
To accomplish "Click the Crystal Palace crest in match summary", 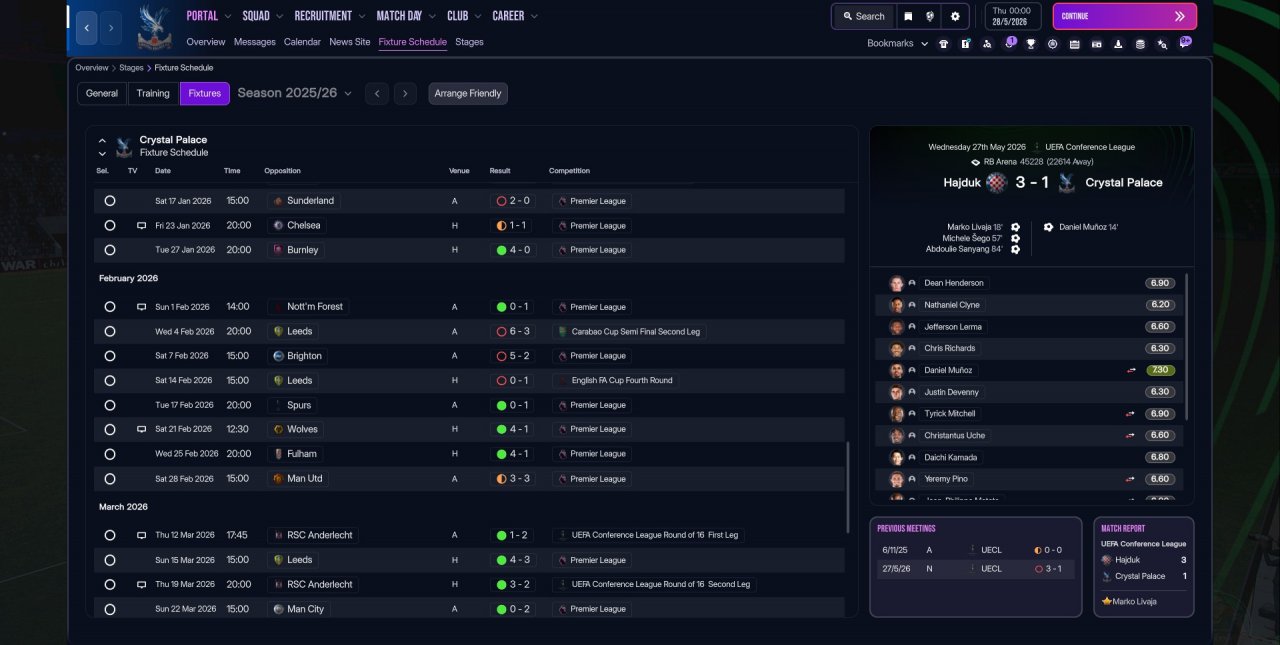I will click(1066, 183).
